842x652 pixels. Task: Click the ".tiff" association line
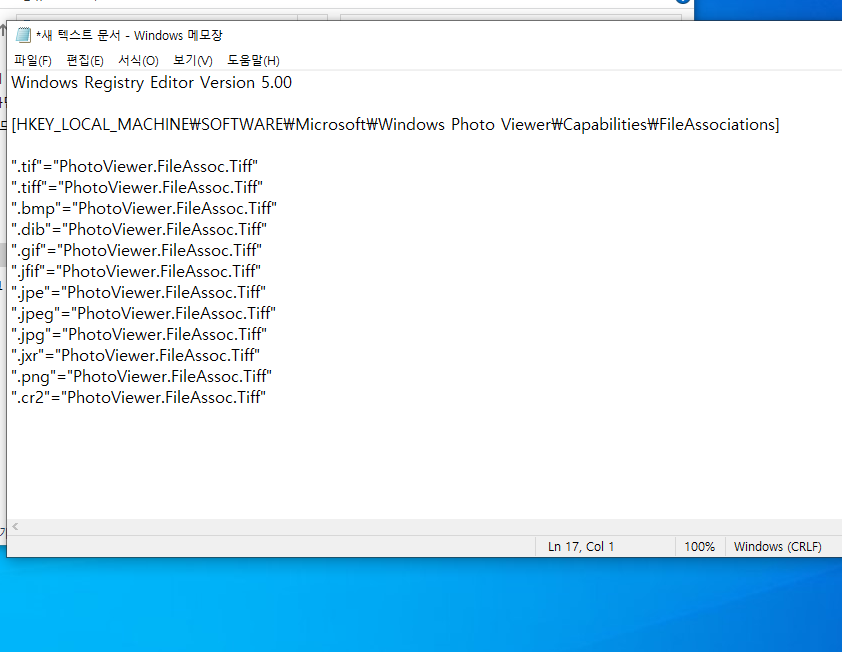point(137,187)
